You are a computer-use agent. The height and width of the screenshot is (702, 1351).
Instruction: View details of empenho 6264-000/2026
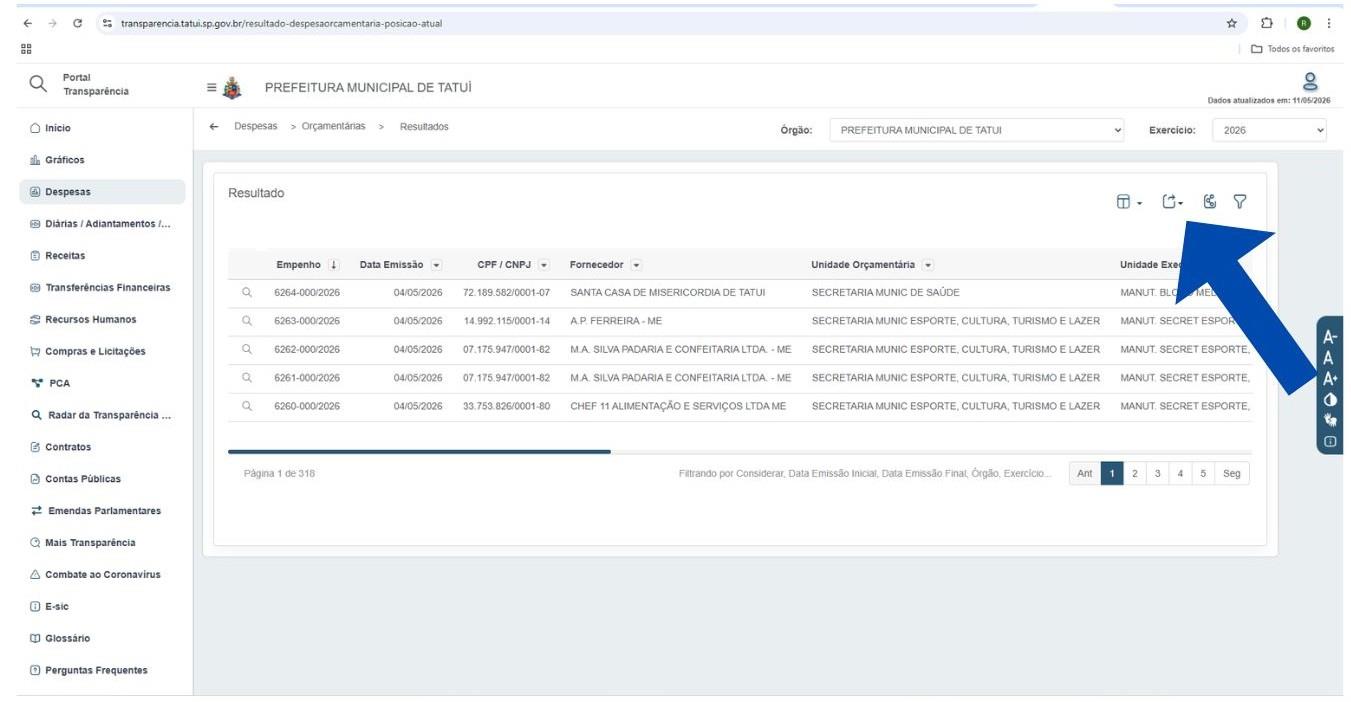(x=247, y=293)
